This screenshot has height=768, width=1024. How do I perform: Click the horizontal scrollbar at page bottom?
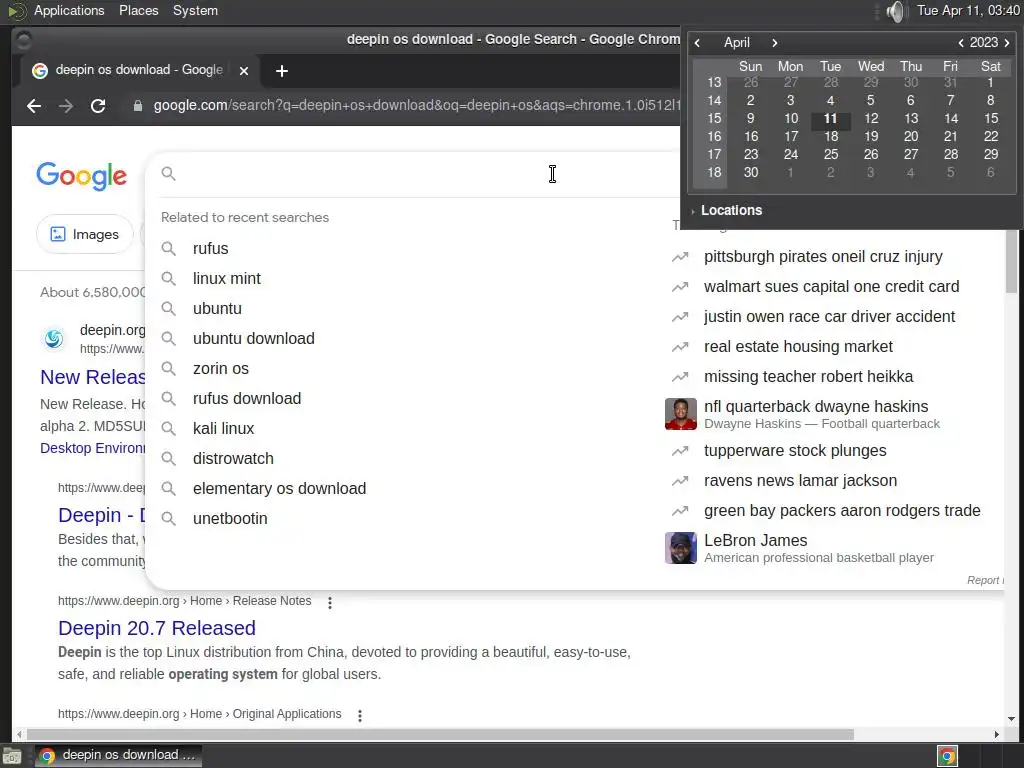(x=440, y=735)
